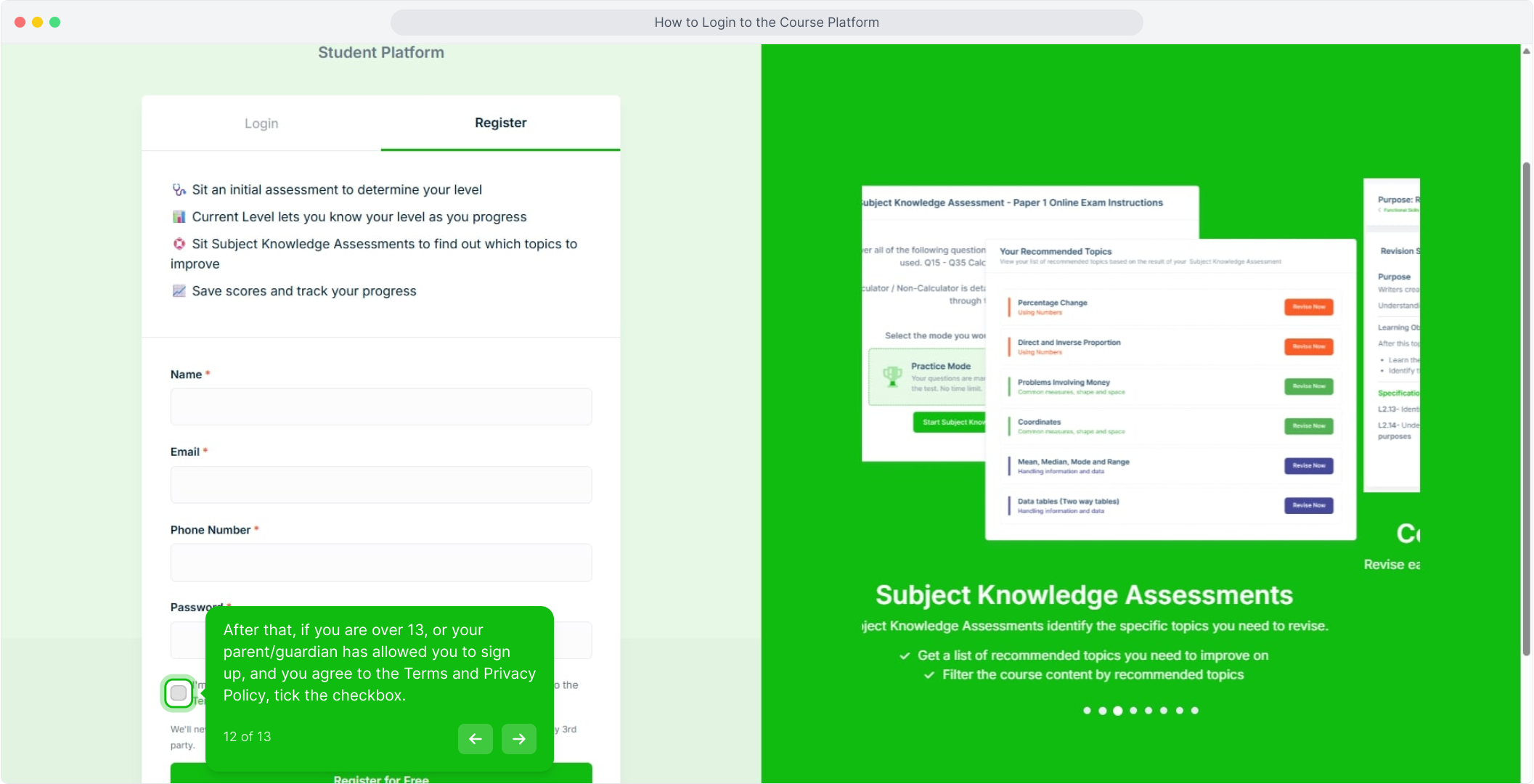Screen dimensions: 1534x784
Task: Select the Register tab
Action: point(501,123)
